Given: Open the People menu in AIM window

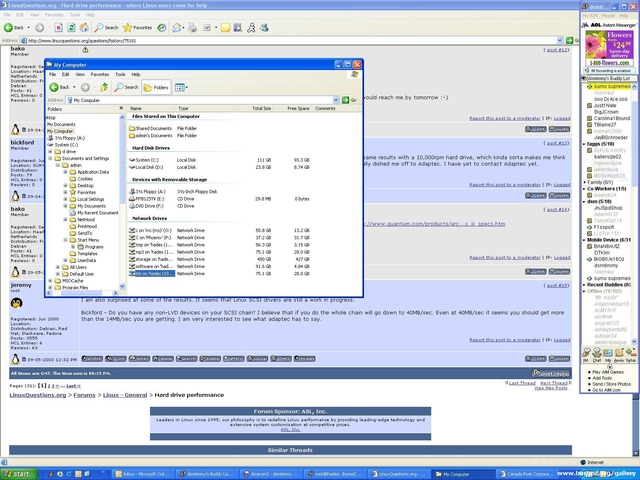Looking at the screenshot, I should [x=608, y=16].
